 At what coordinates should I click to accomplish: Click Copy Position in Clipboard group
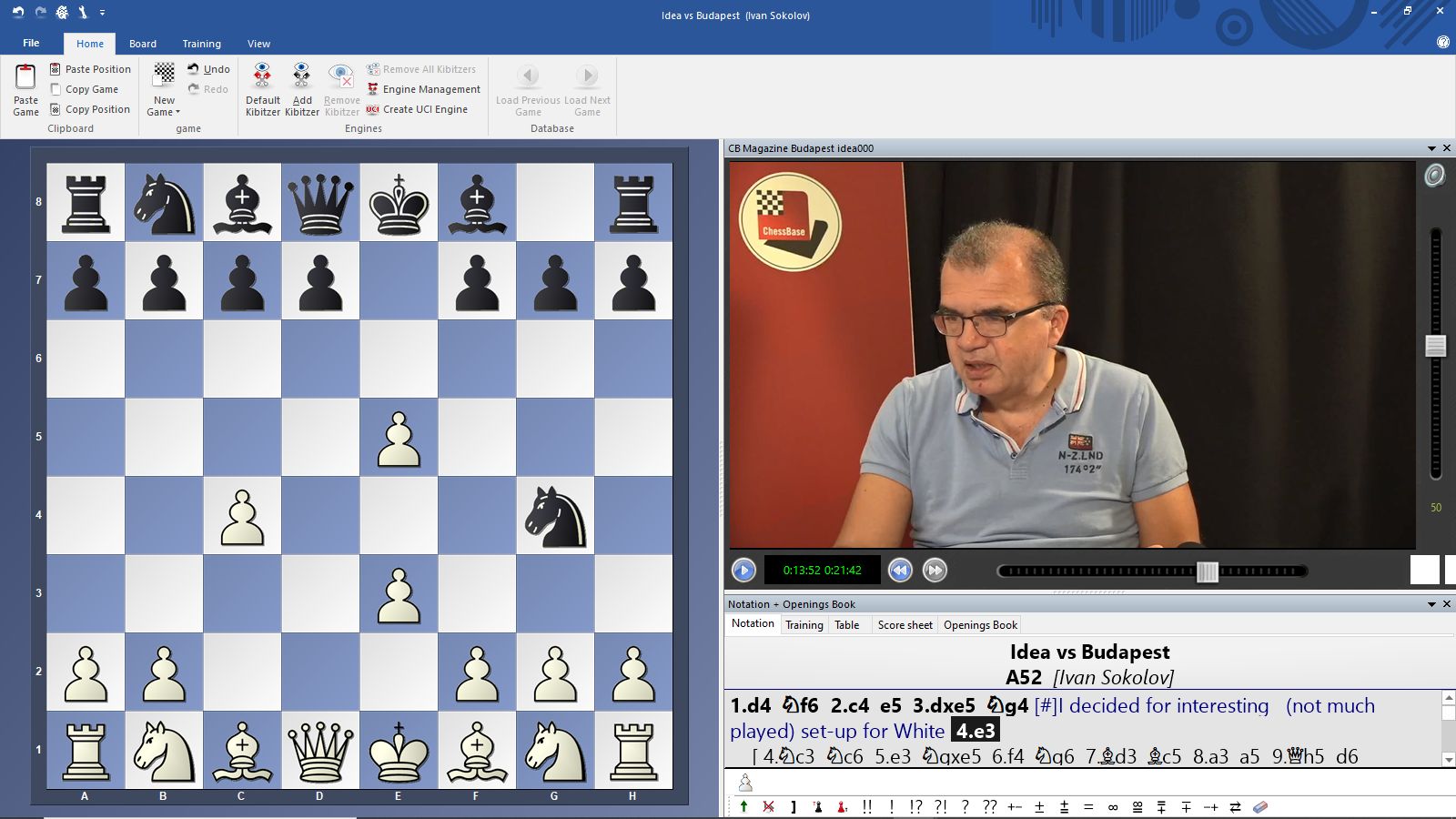tap(96, 109)
